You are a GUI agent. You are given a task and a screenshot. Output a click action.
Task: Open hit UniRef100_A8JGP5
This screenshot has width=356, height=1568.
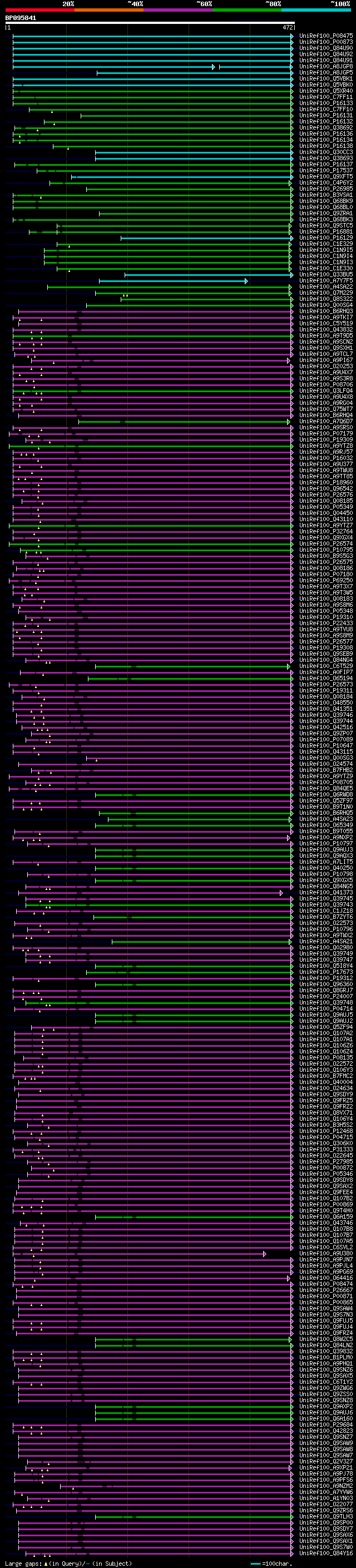(325, 72)
